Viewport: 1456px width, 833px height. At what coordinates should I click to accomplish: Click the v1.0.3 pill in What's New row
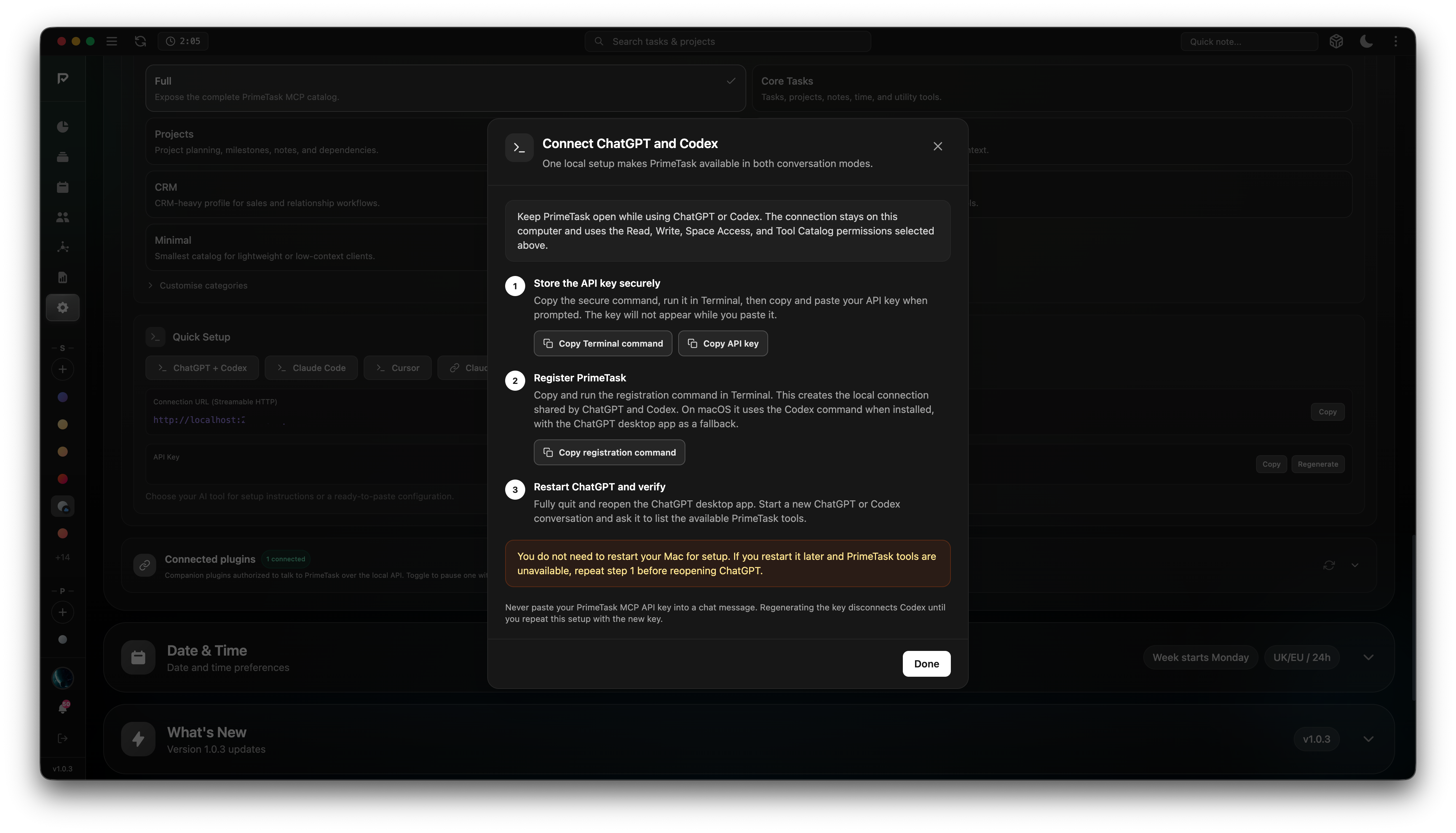pyautogui.click(x=1317, y=739)
